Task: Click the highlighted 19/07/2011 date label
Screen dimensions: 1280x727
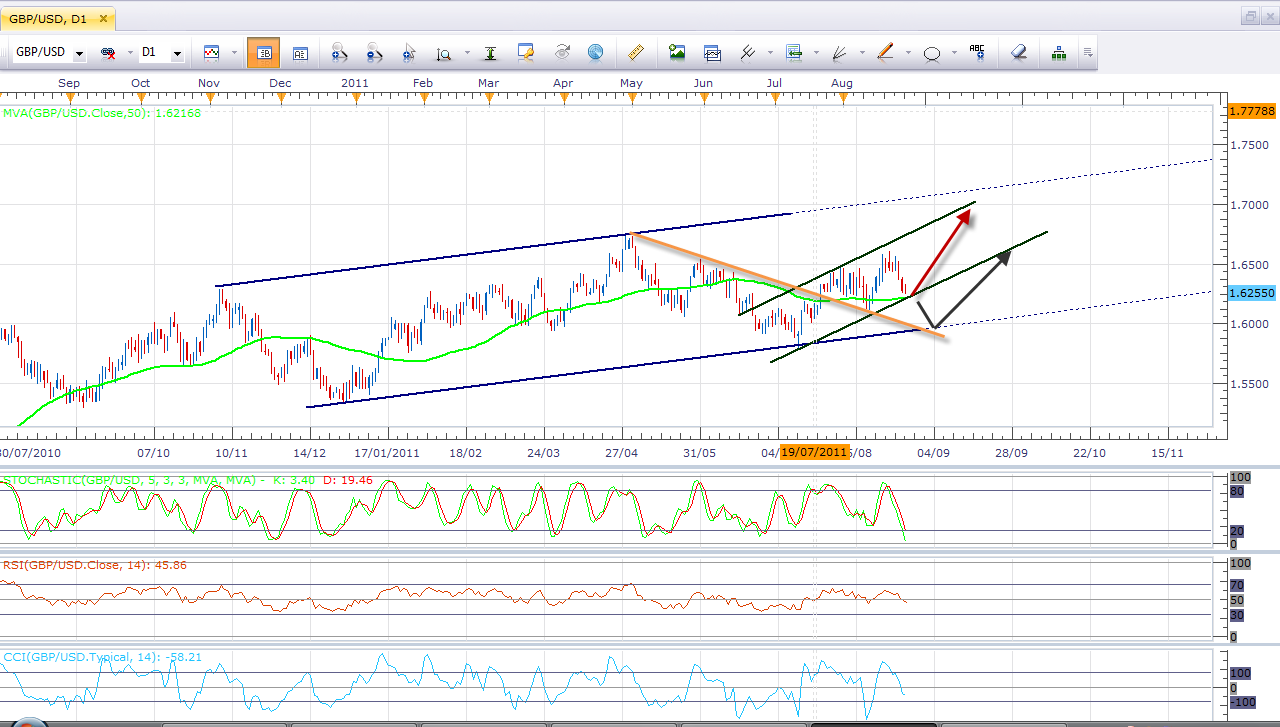Action: (815, 452)
